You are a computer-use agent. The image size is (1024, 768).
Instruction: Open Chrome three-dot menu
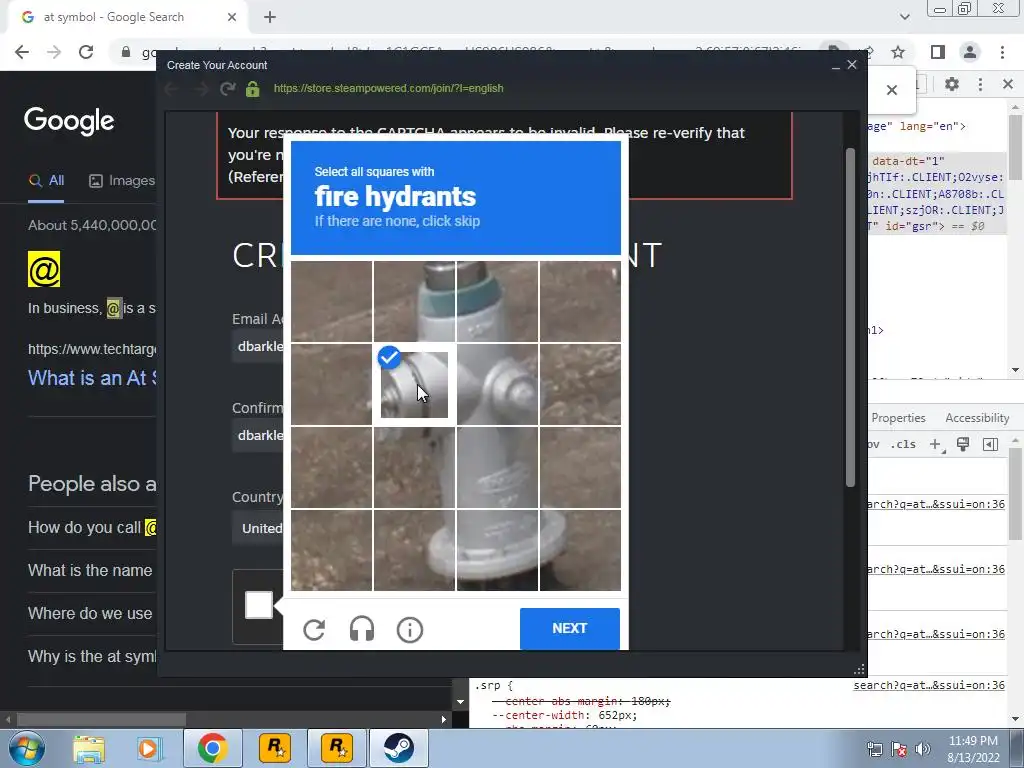coord(1002,52)
